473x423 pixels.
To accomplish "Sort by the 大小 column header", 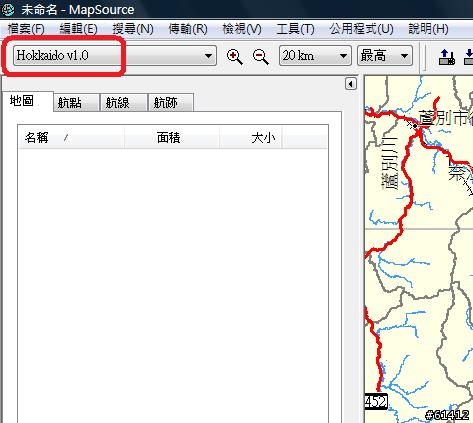I will (251, 137).
